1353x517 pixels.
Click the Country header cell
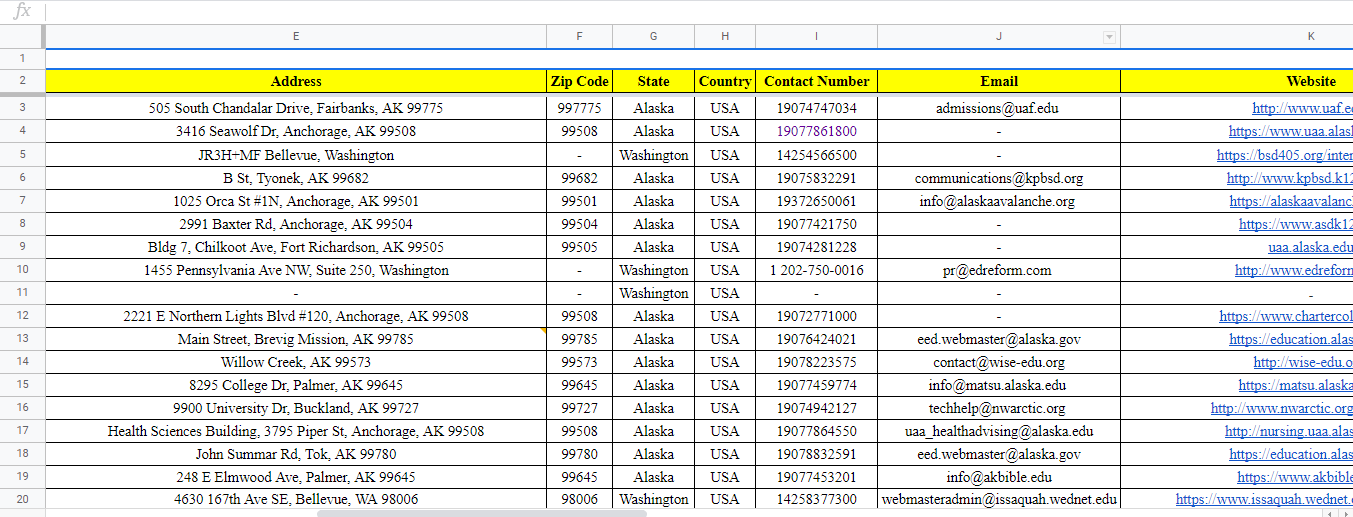pos(725,81)
